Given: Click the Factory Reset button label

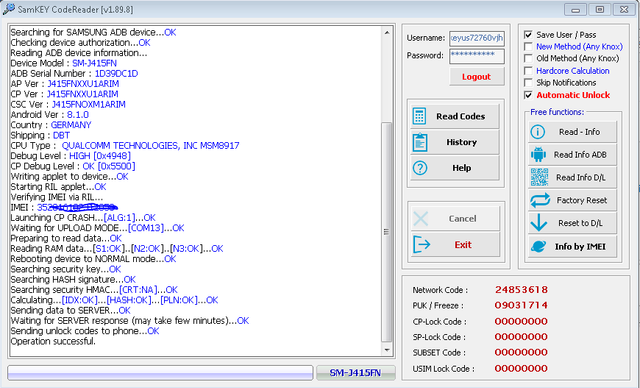Looking at the screenshot, I should coord(582,200).
